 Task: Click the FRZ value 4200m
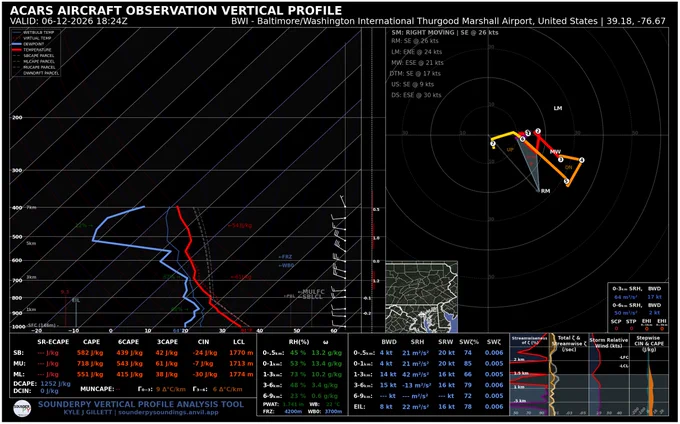[293, 411]
